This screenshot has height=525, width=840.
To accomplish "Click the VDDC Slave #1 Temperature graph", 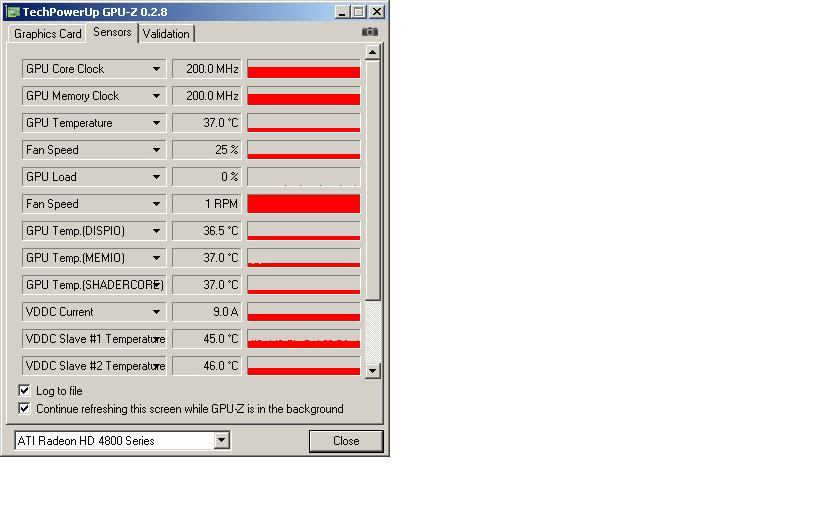I will click(304, 339).
